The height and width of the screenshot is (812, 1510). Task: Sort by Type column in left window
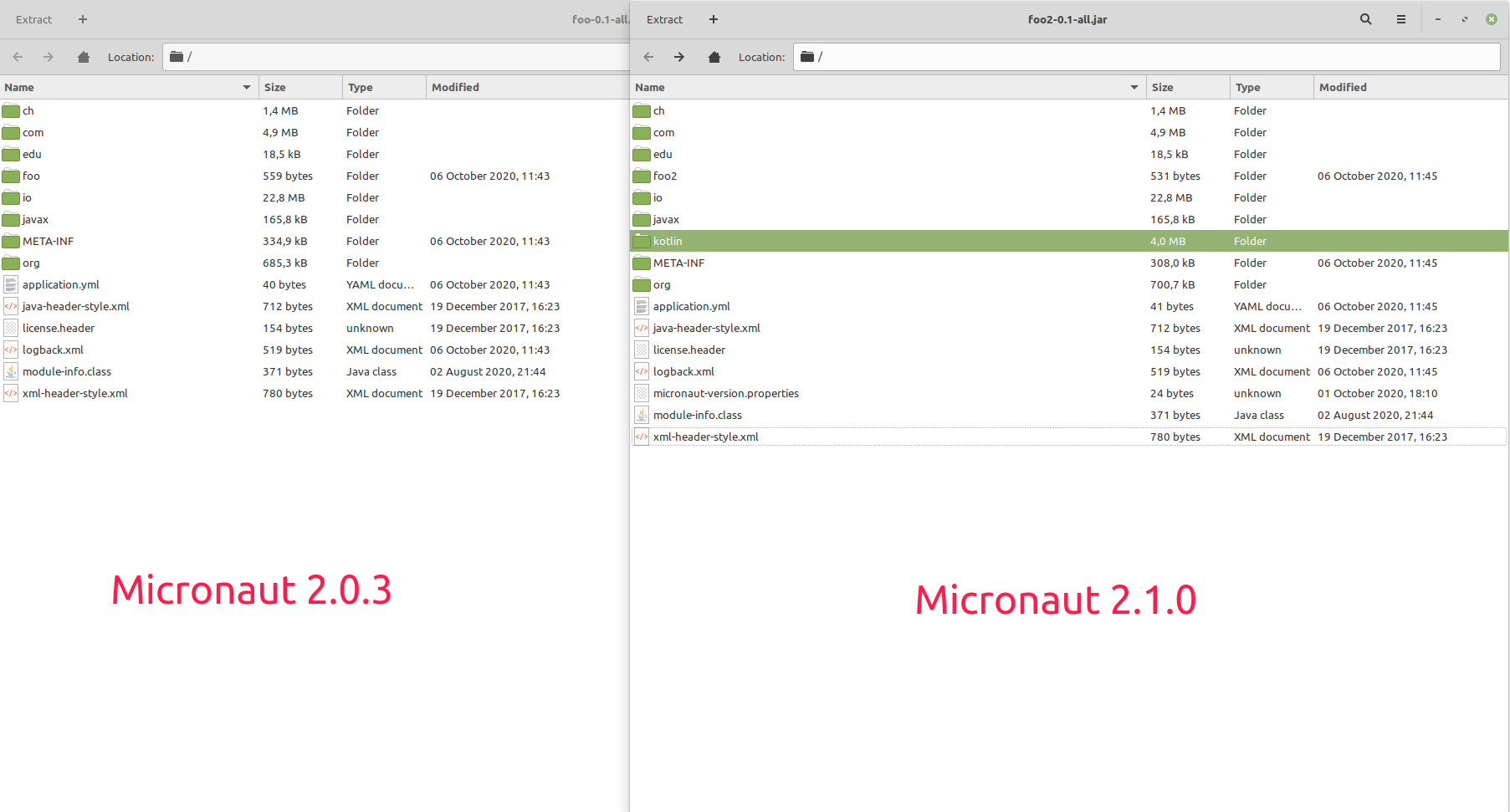click(x=384, y=87)
